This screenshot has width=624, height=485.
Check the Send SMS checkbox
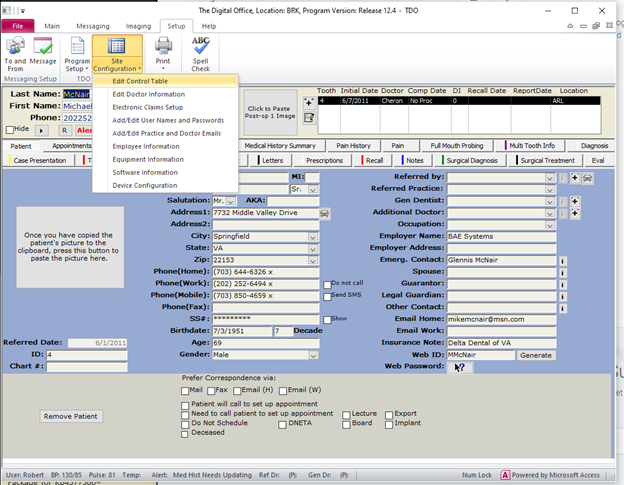(326, 297)
